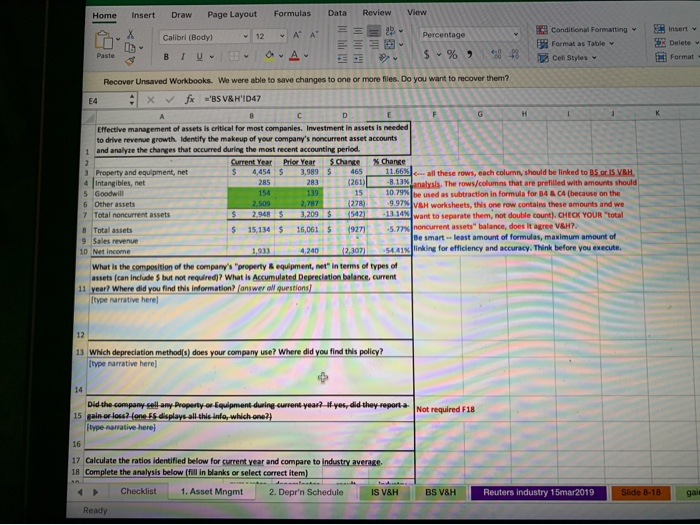Switch to the Insert ribbon tab
The height and width of the screenshot is (525, 700).
[x=143, y=15]
